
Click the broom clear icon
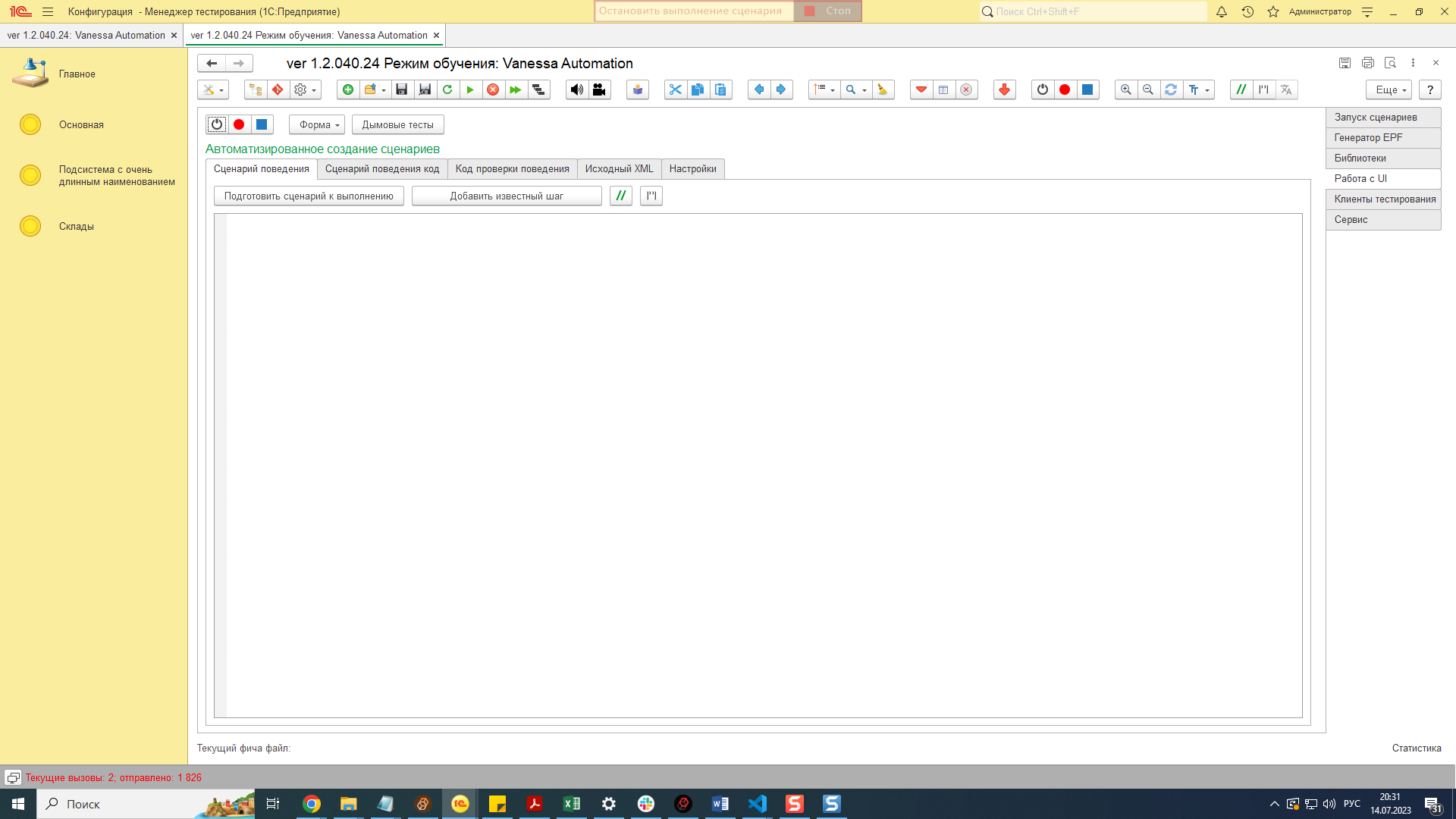click(883, 89)
